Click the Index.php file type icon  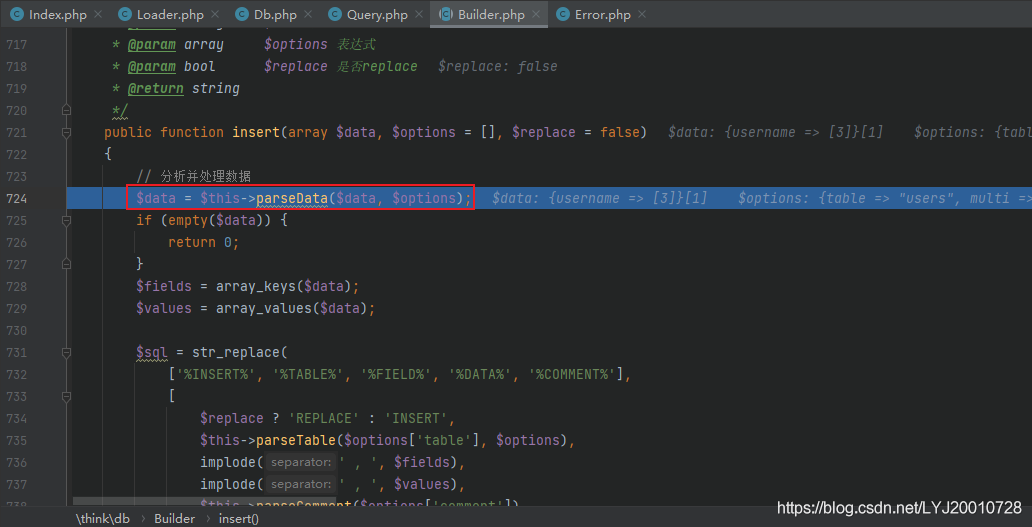pos(16,14)
